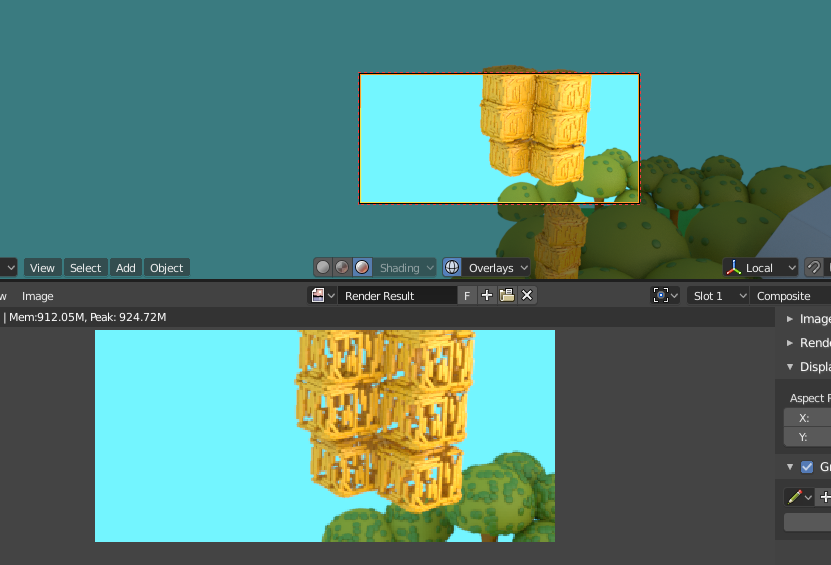Click the aspect ratio X field
The height and width of the screenshot is (565, 831).
pos(808,418)
